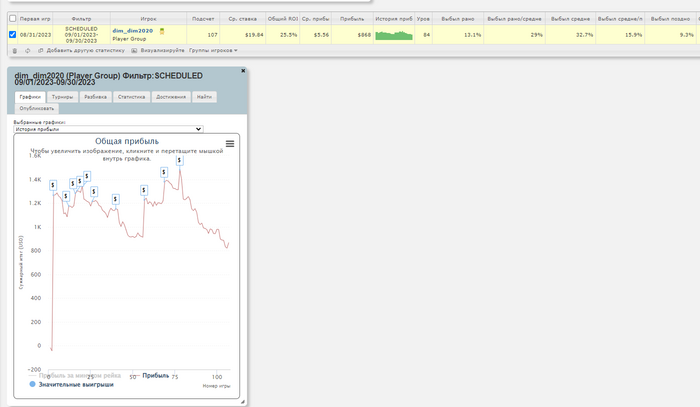Click the 'SCHEDULED 09/01/2023-09/30/2023' filter cell

pyautogui.click(x=81, y=35)
